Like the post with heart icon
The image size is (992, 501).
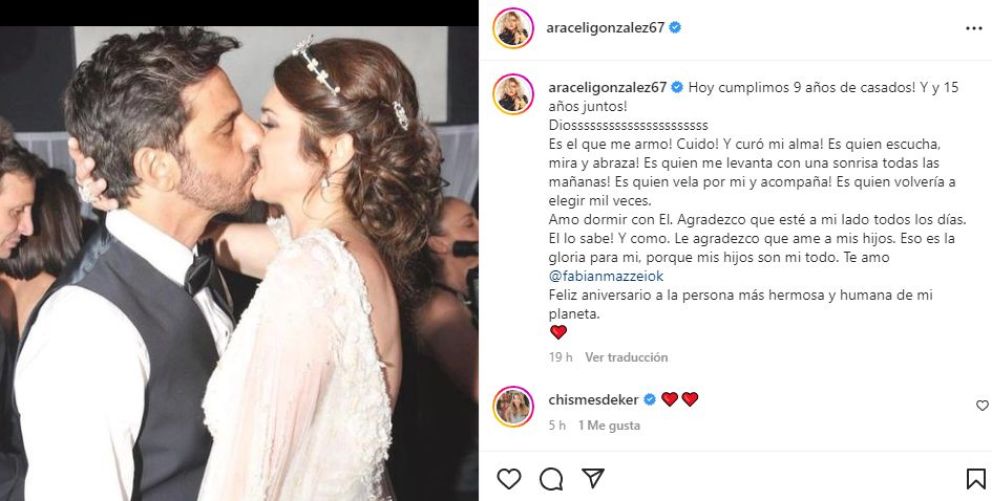tap(509, 479)
